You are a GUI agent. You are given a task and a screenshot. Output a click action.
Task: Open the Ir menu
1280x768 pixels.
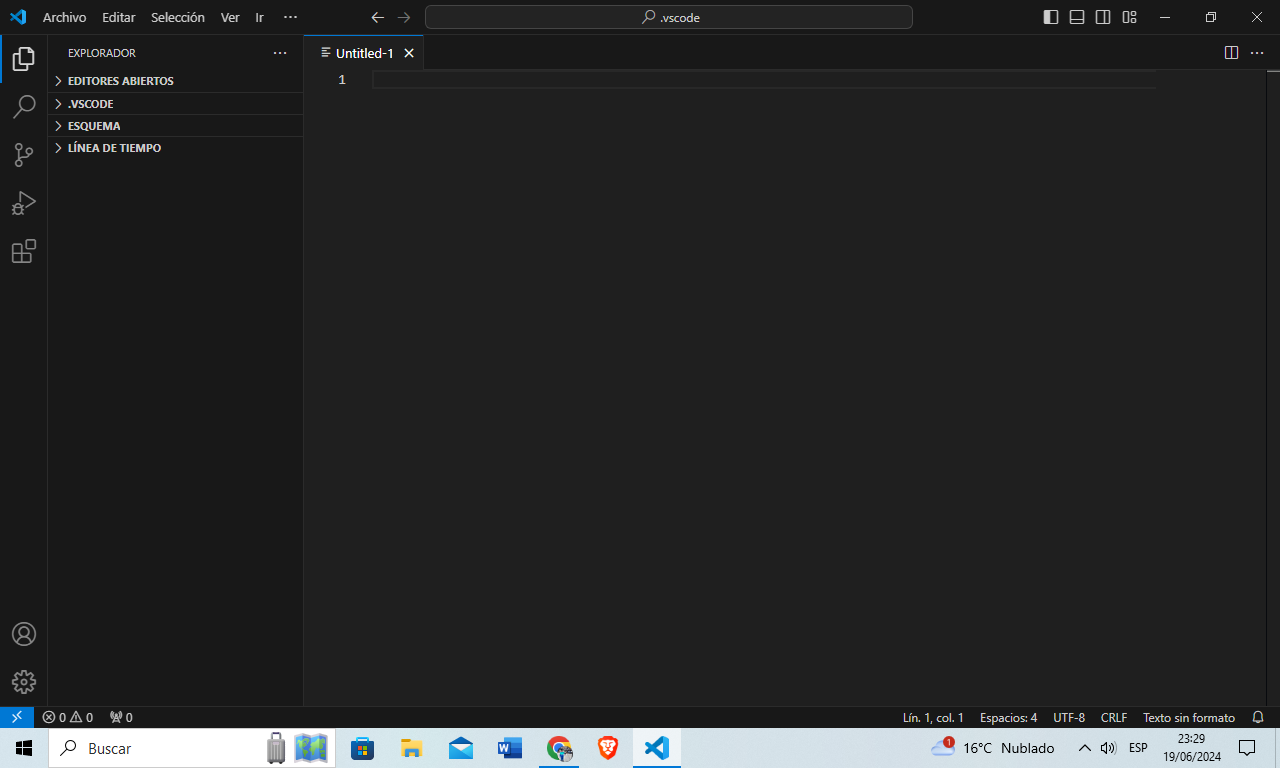tap(259, 17)
